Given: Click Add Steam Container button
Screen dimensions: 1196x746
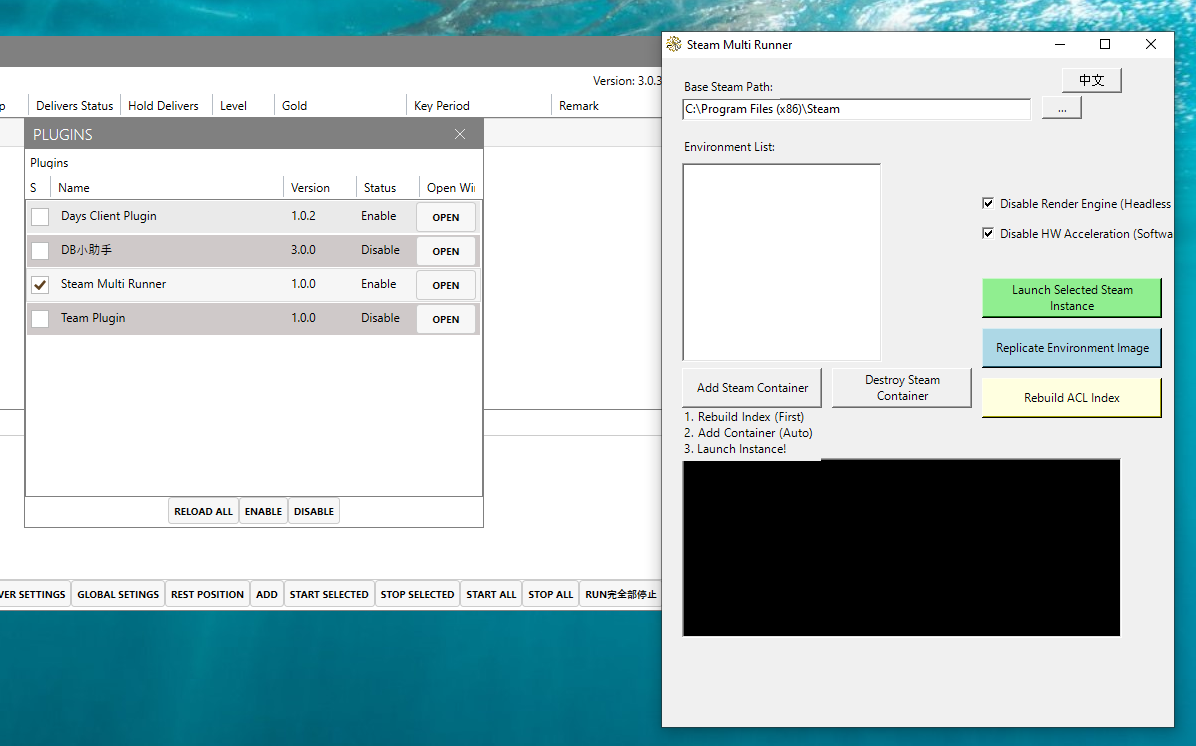Looking at the screenshot, I should pos(752,387).
